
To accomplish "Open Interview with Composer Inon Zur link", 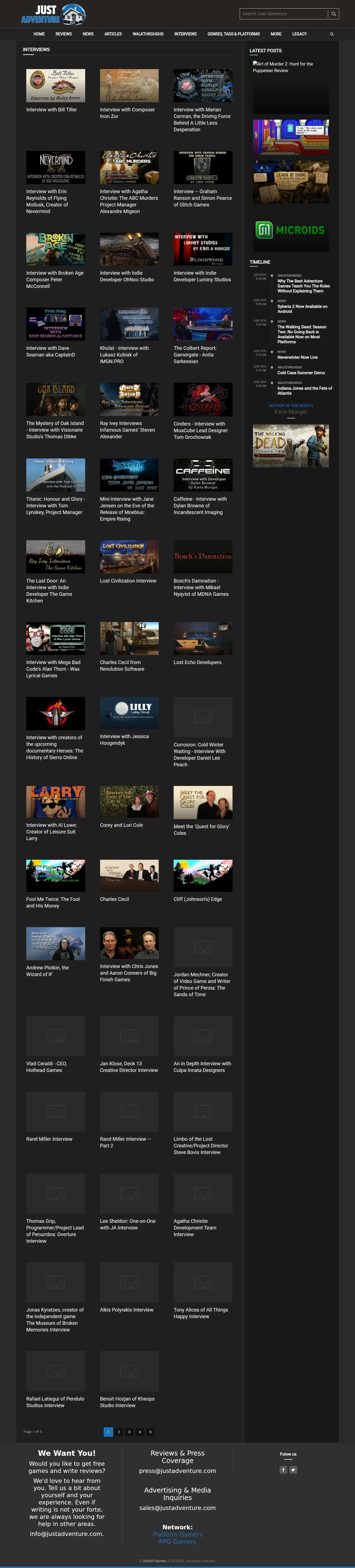I will point(127,113).
